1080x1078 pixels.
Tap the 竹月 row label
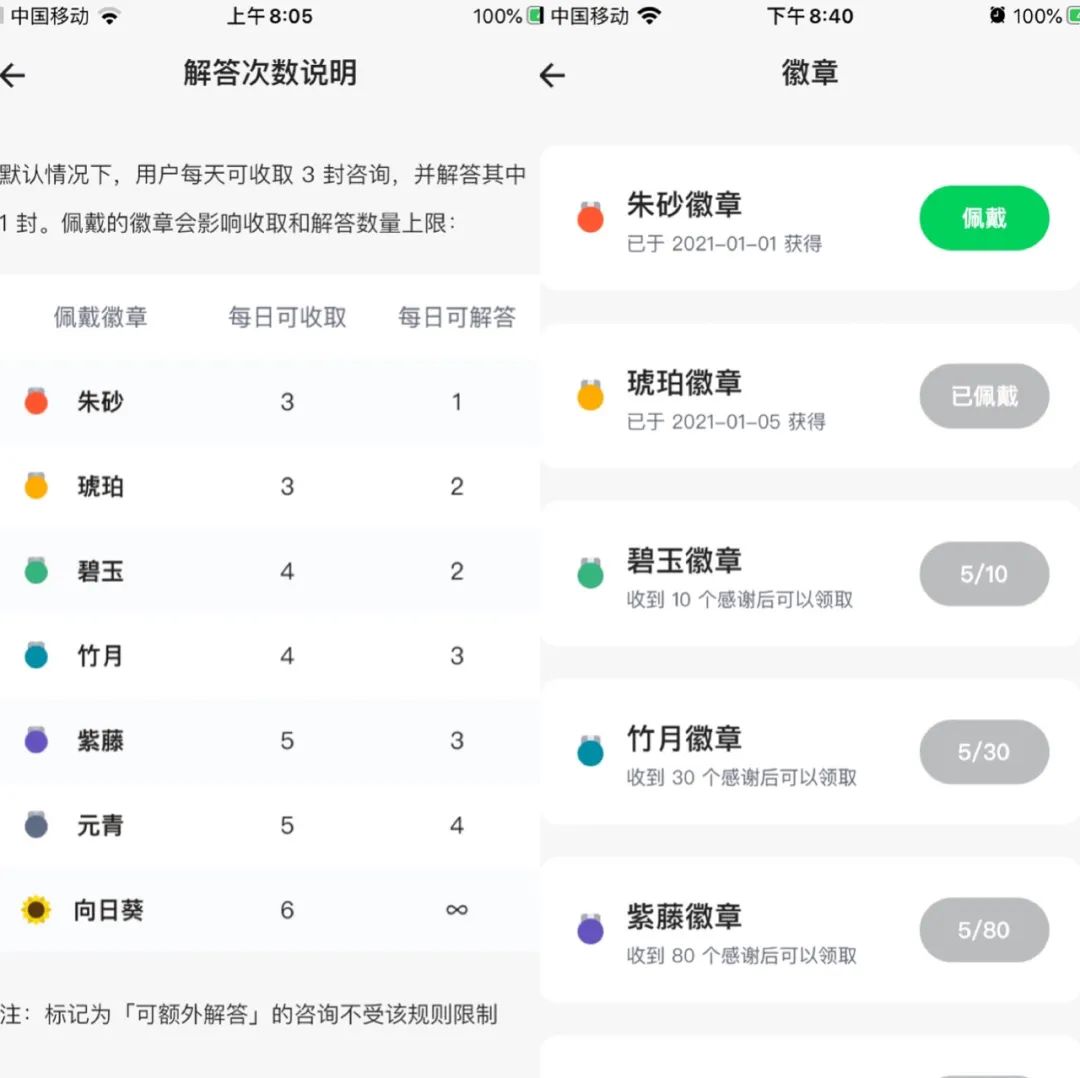pyautogui.click(x=101, y=656)
